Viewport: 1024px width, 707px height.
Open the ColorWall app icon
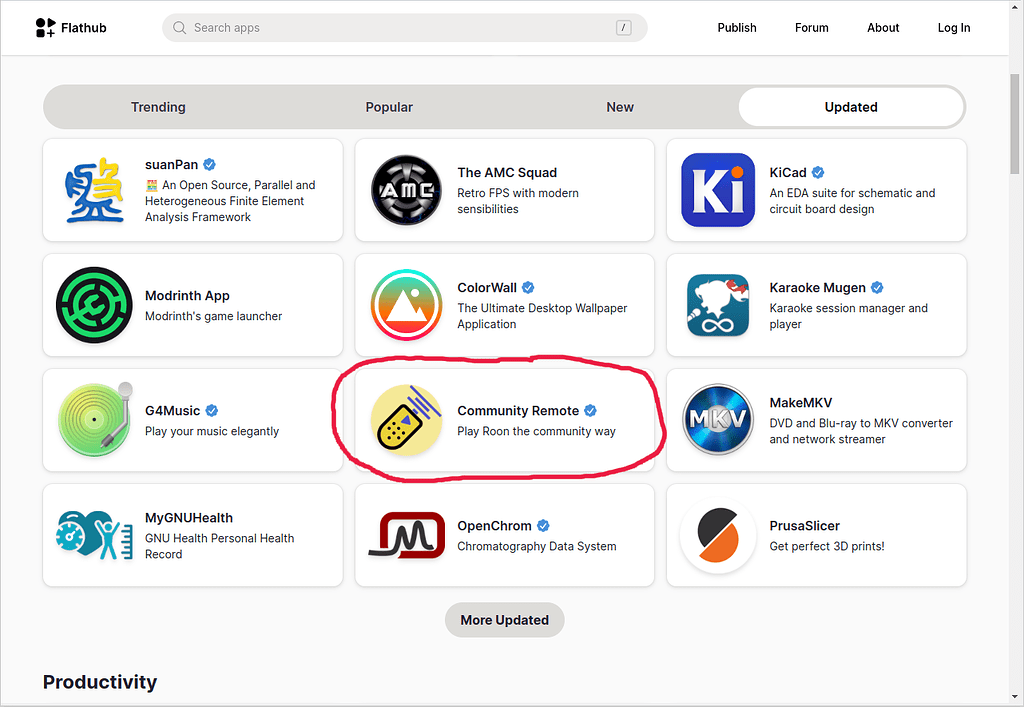[x=406, y=305]
